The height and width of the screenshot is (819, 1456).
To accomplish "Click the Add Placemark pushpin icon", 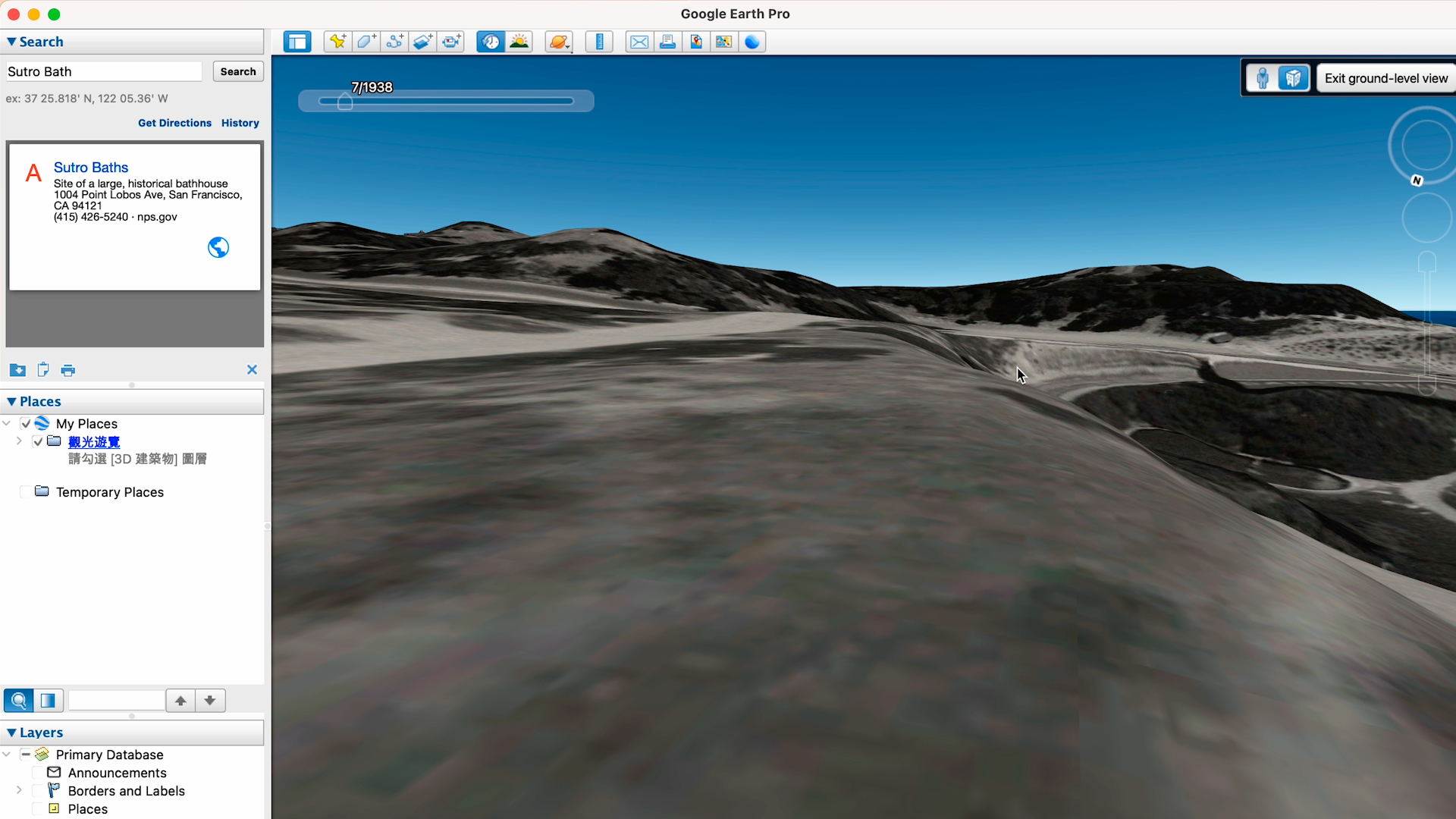I will pos(337,42).
